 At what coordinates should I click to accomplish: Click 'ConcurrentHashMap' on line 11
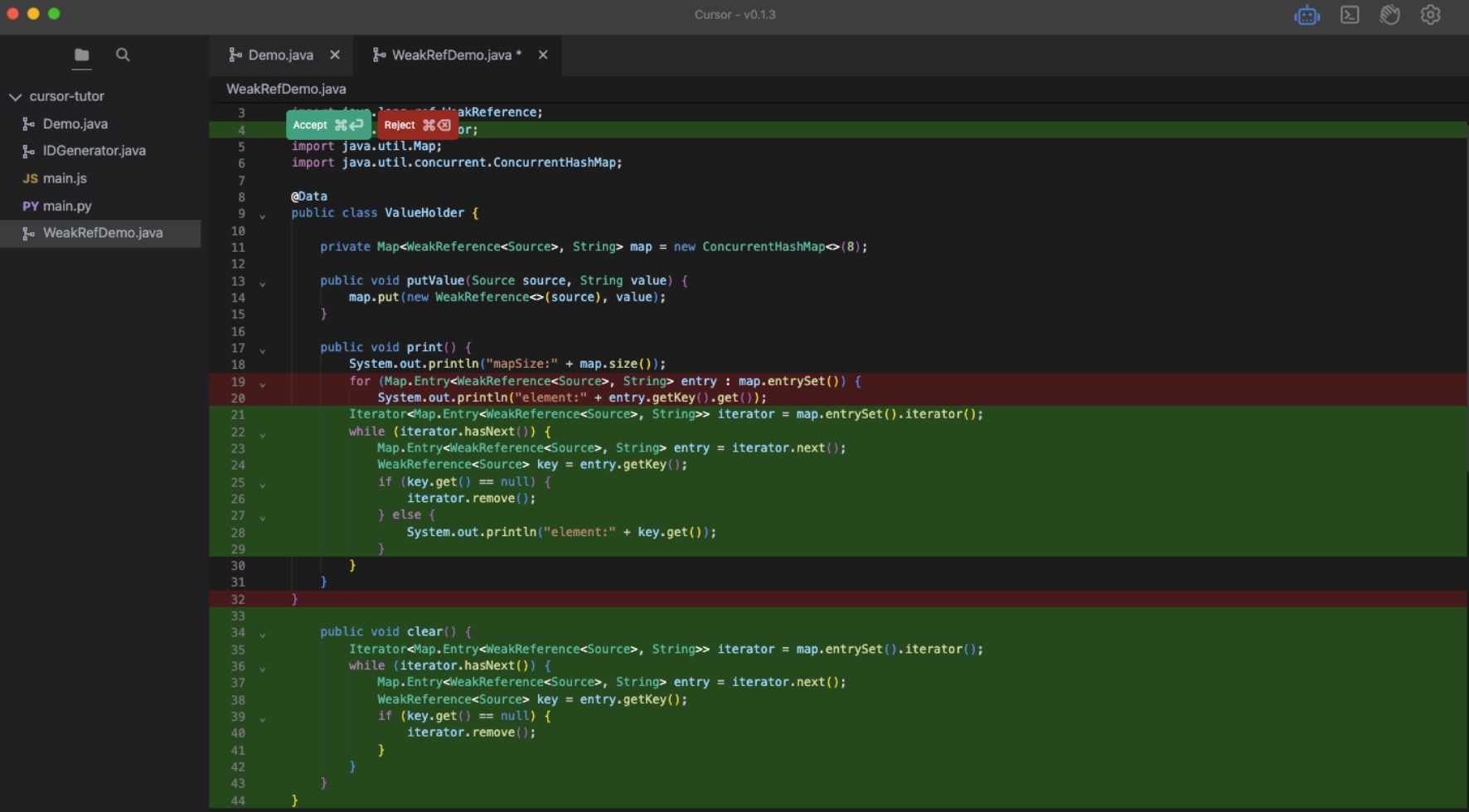[764, 247]
